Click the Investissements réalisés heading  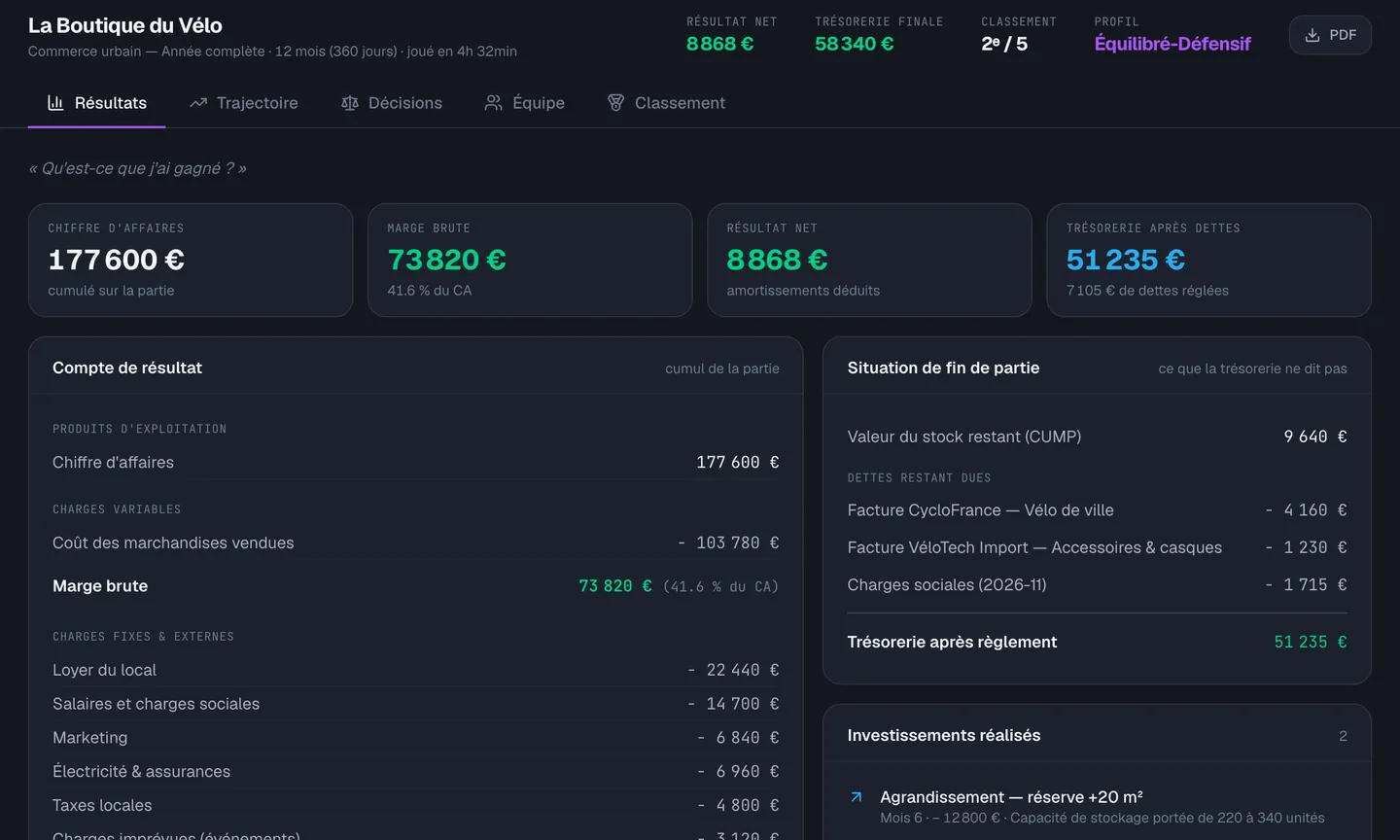click(x=944, y=736)
